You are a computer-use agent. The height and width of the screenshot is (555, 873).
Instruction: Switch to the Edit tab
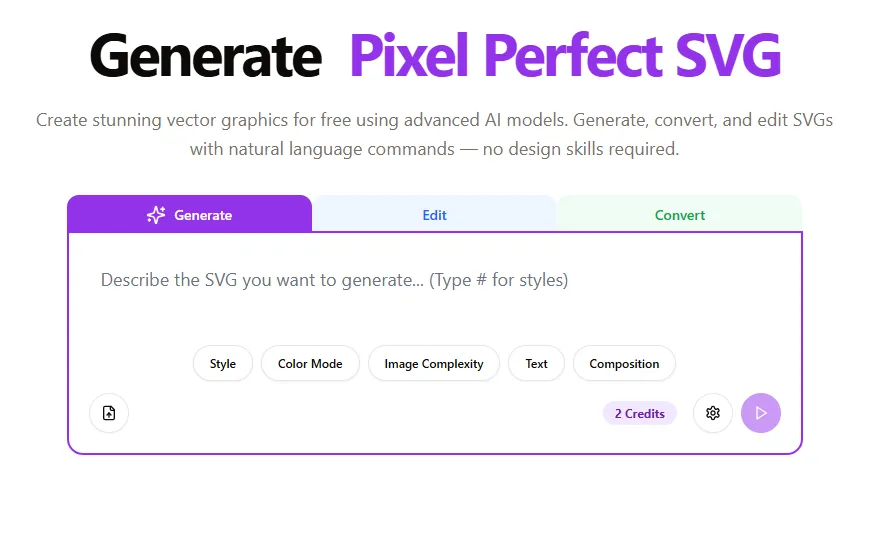coord(434,215)
